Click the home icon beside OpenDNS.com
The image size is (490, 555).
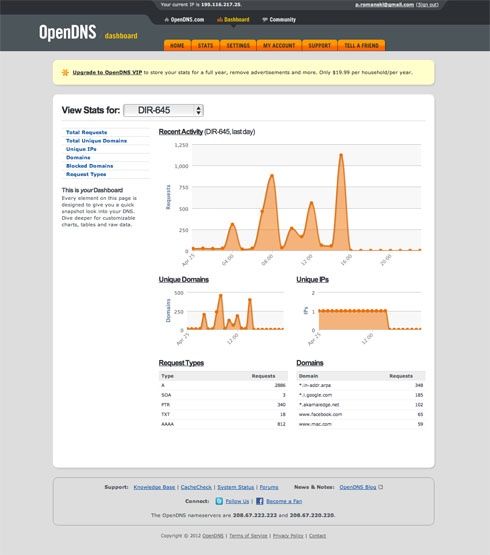(167, 20)
